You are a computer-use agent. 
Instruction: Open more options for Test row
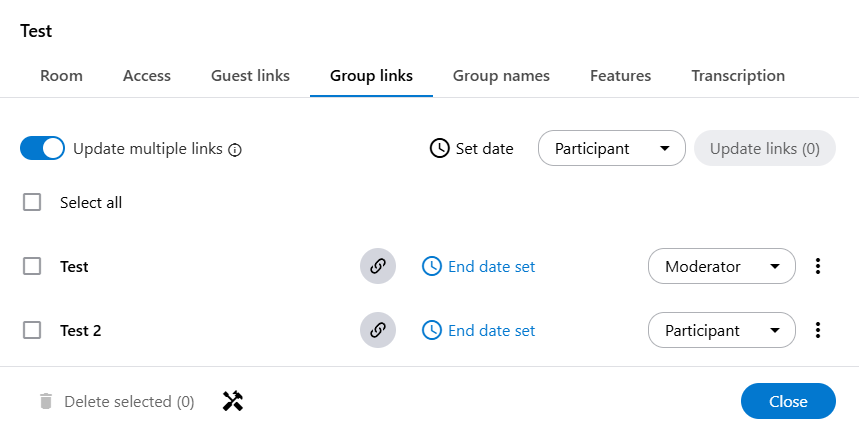pyautogui.click(x=818, y=267)
